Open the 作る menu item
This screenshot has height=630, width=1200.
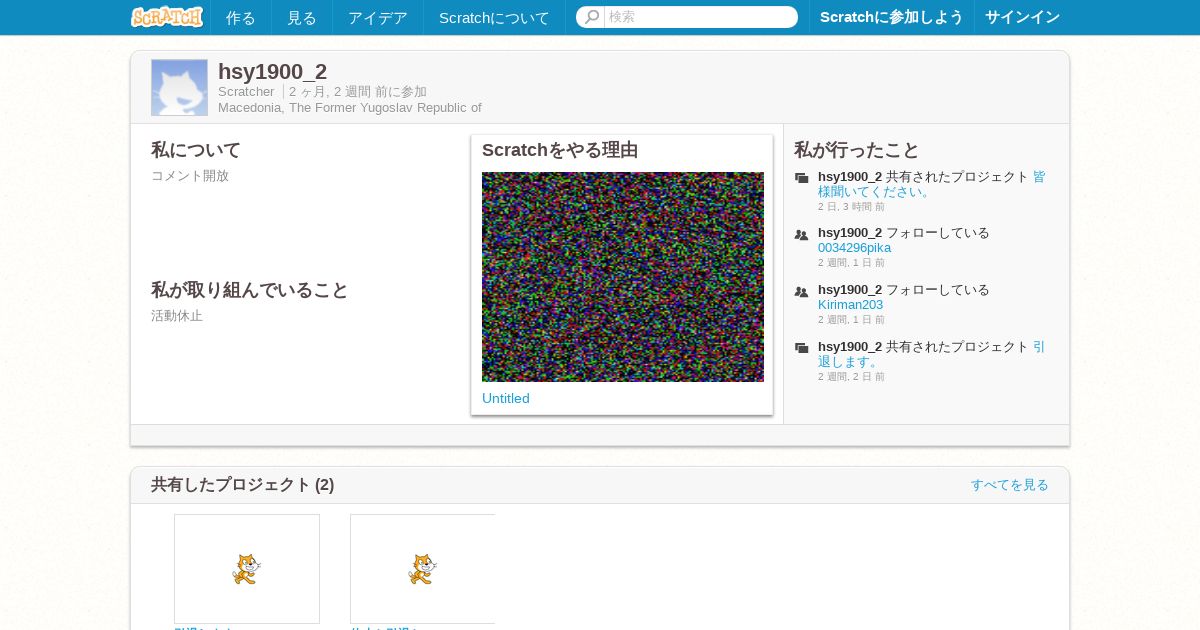coord(241,17)
